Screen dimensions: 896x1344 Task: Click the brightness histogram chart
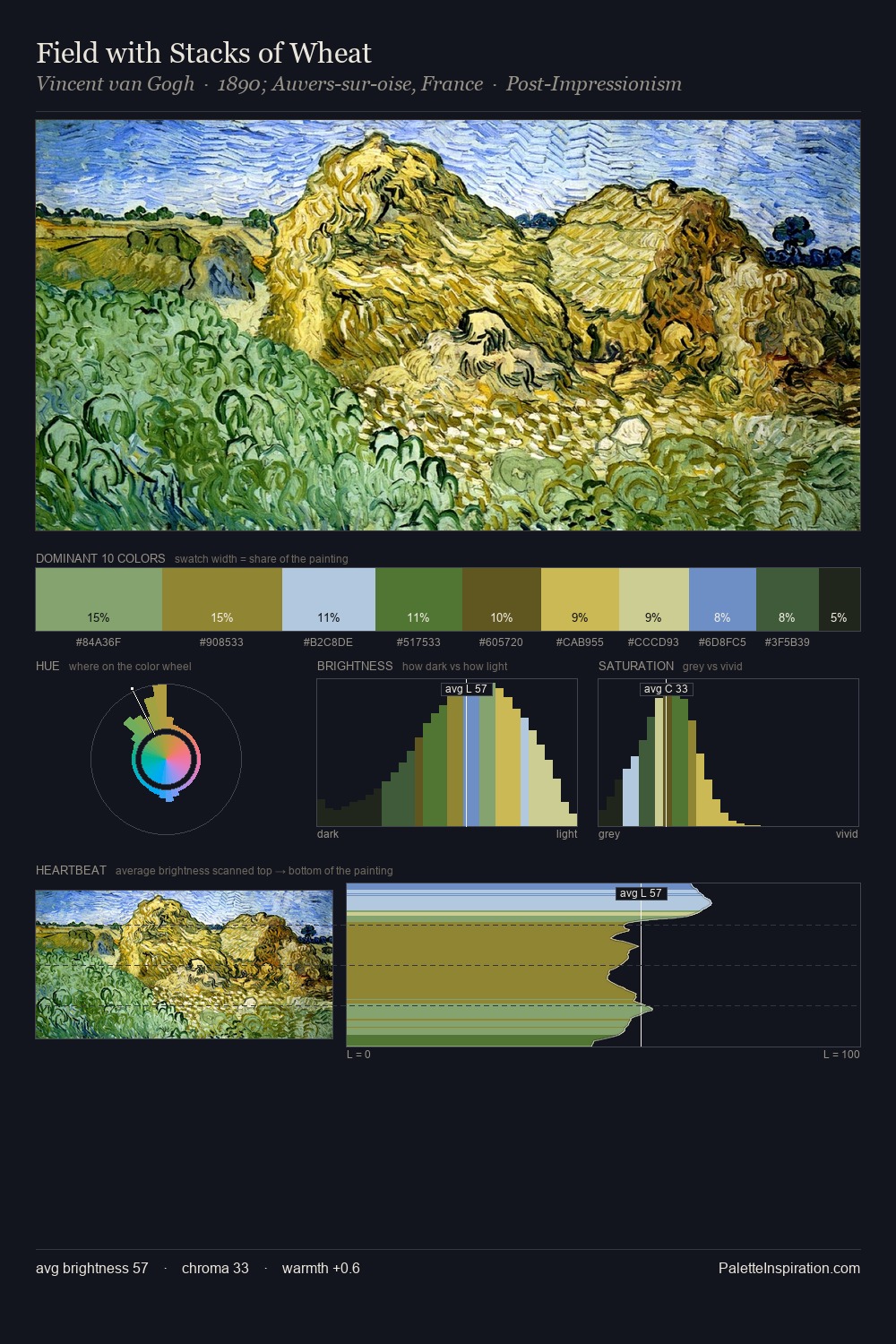point(447,753)
